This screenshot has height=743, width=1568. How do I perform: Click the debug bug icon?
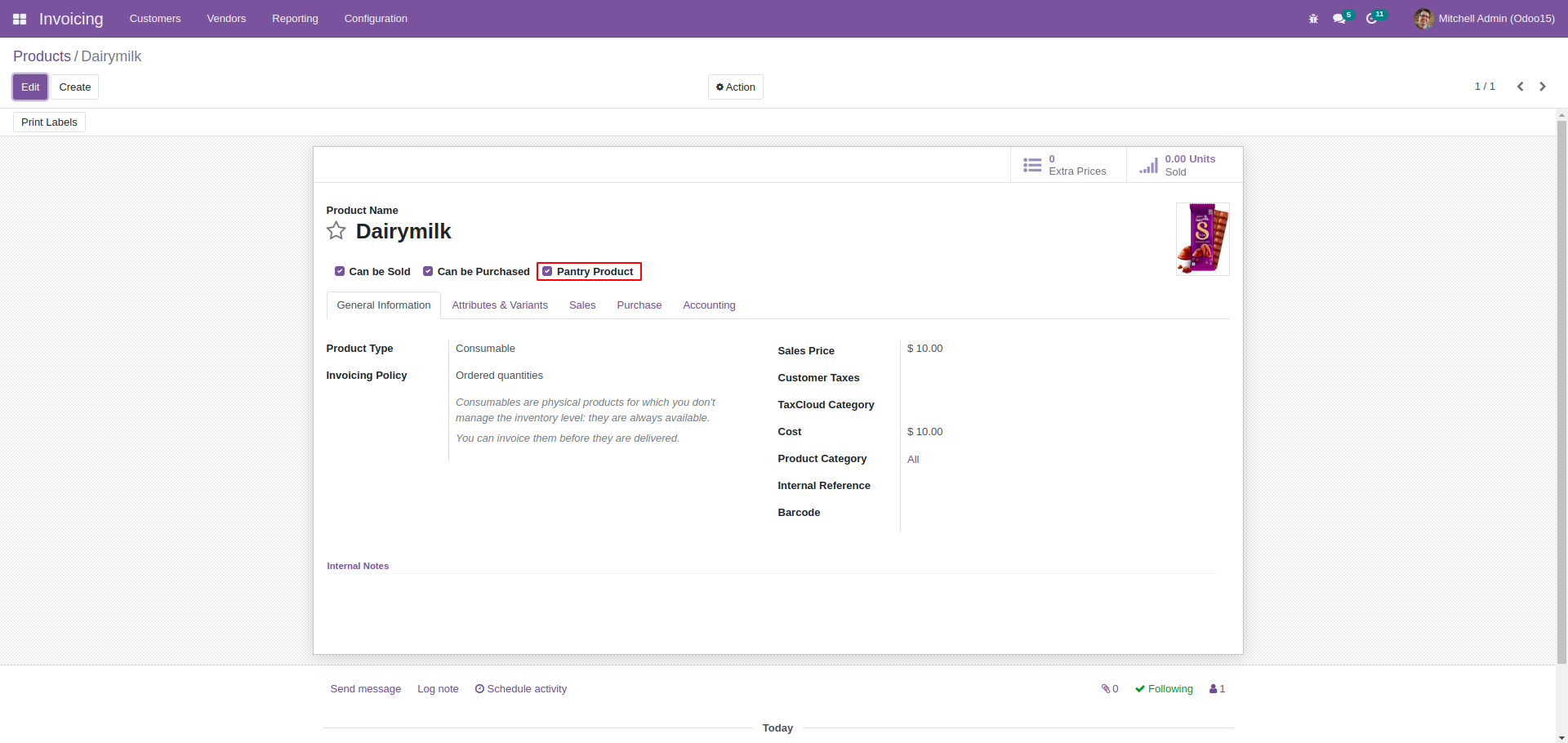click(1313, 19)
